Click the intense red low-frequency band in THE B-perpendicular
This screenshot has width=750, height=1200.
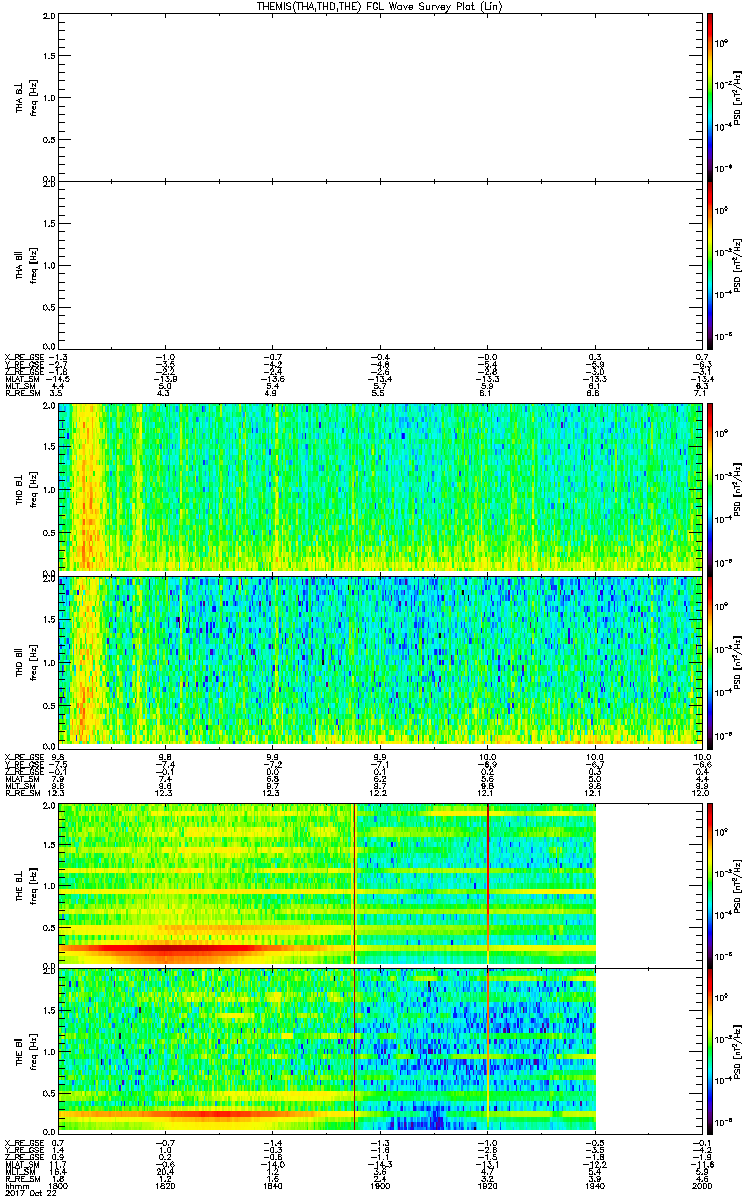pyautogui.click(x=170, y=948)
